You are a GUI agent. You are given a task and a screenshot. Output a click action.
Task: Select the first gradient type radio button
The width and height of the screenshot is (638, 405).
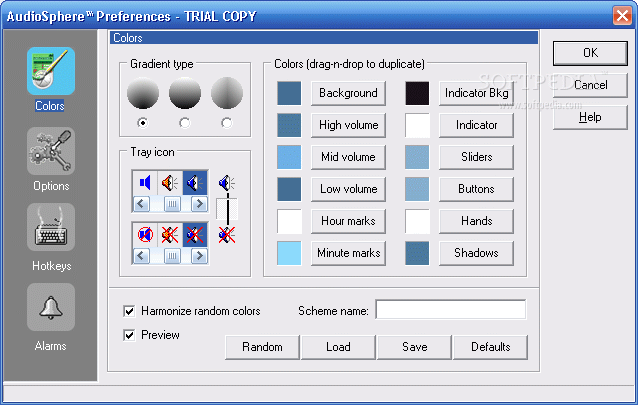tap(143, 122)
